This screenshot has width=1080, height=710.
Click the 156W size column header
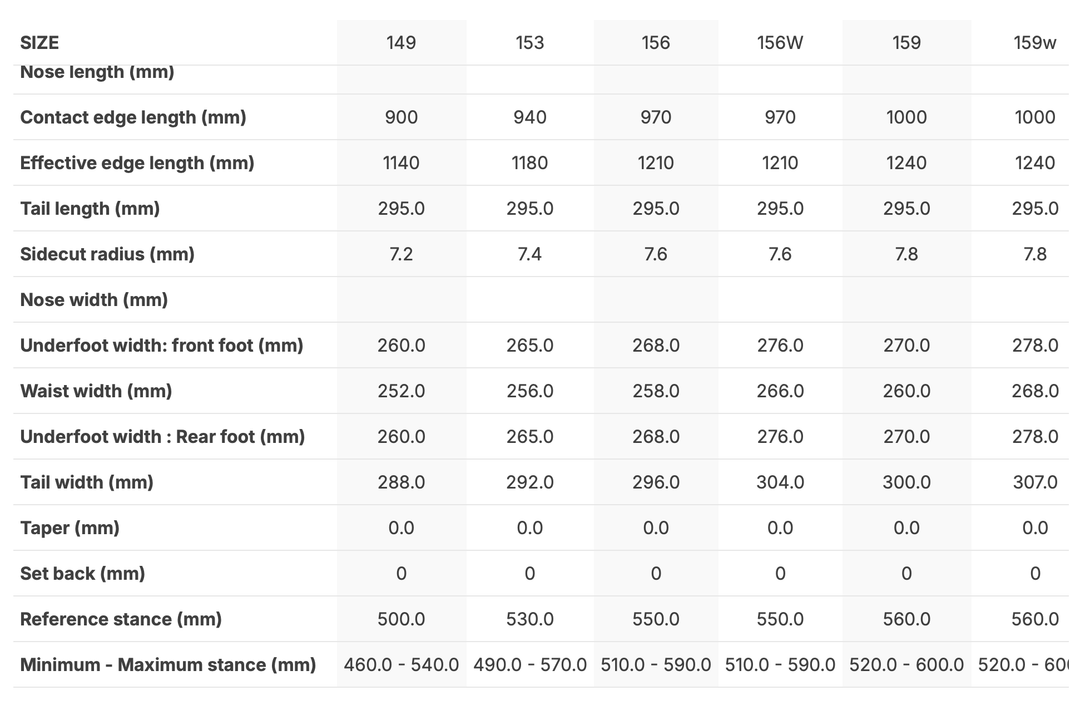(780, 42)
